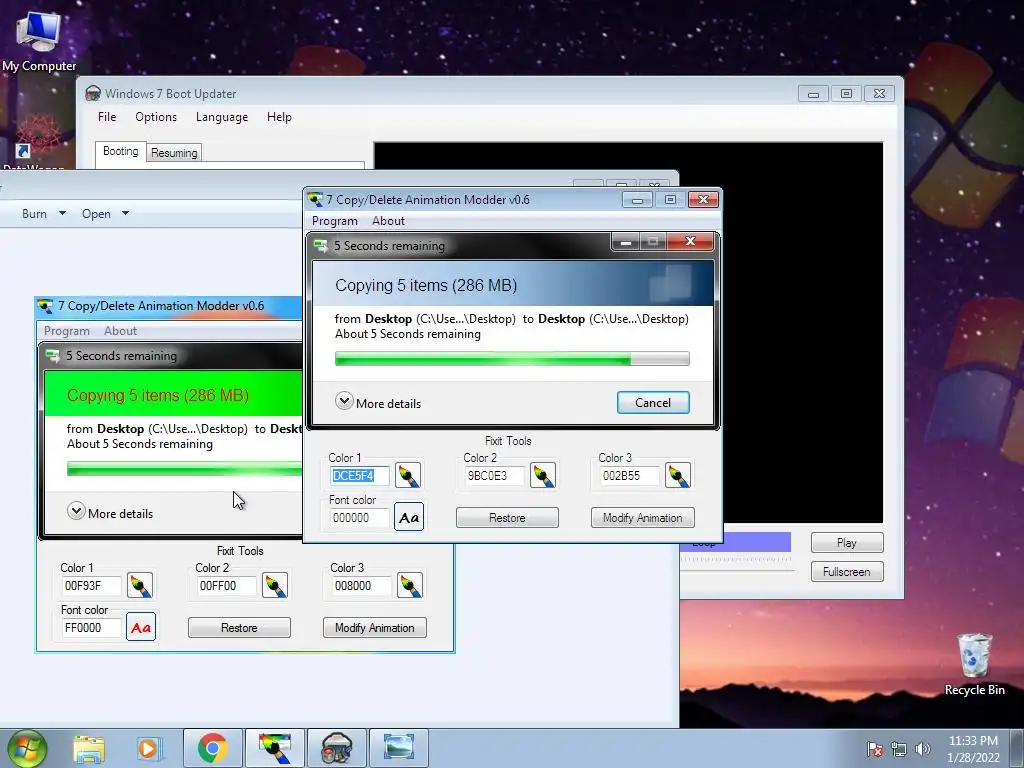
Task: Click the black animation preview in Boot Updater
Action: coord(802,332)
